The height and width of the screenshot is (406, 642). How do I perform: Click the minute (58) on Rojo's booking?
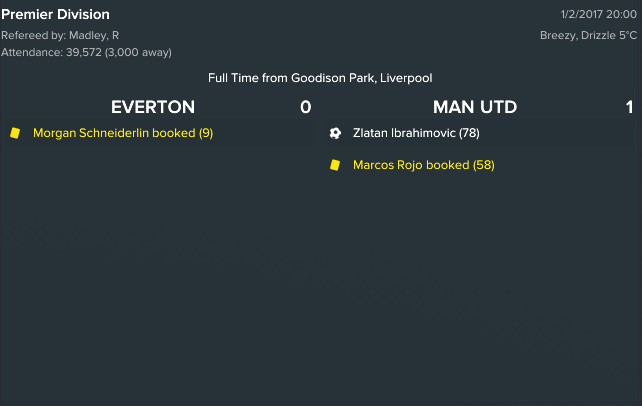[x=484, y=165]
